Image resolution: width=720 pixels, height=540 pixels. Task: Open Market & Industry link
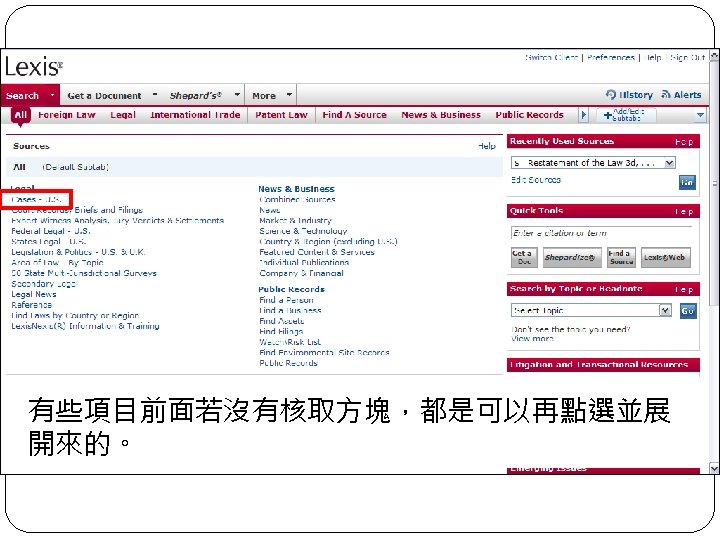[x=295, y=220]
